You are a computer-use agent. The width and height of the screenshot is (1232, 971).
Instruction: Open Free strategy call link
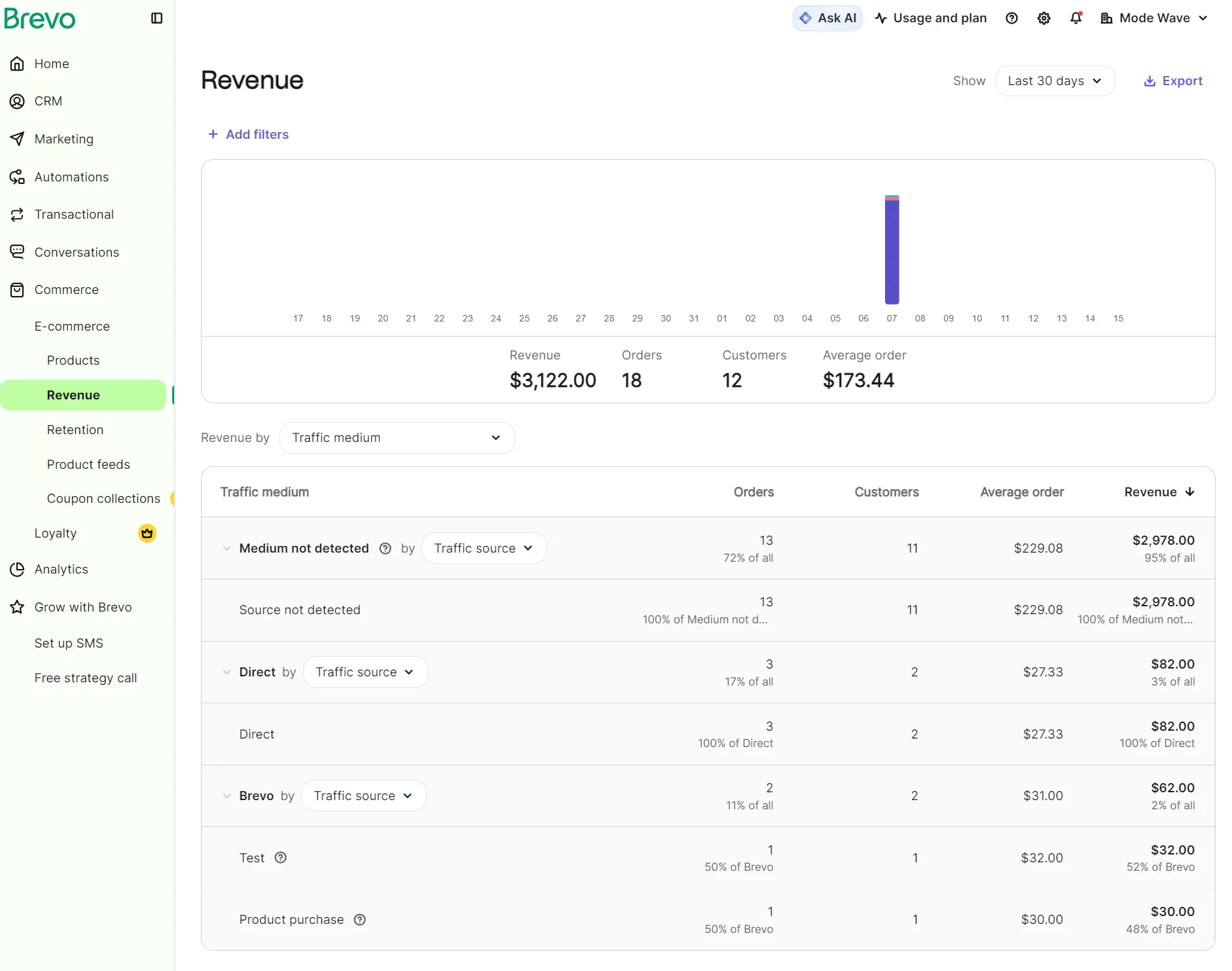coord(86,678)
